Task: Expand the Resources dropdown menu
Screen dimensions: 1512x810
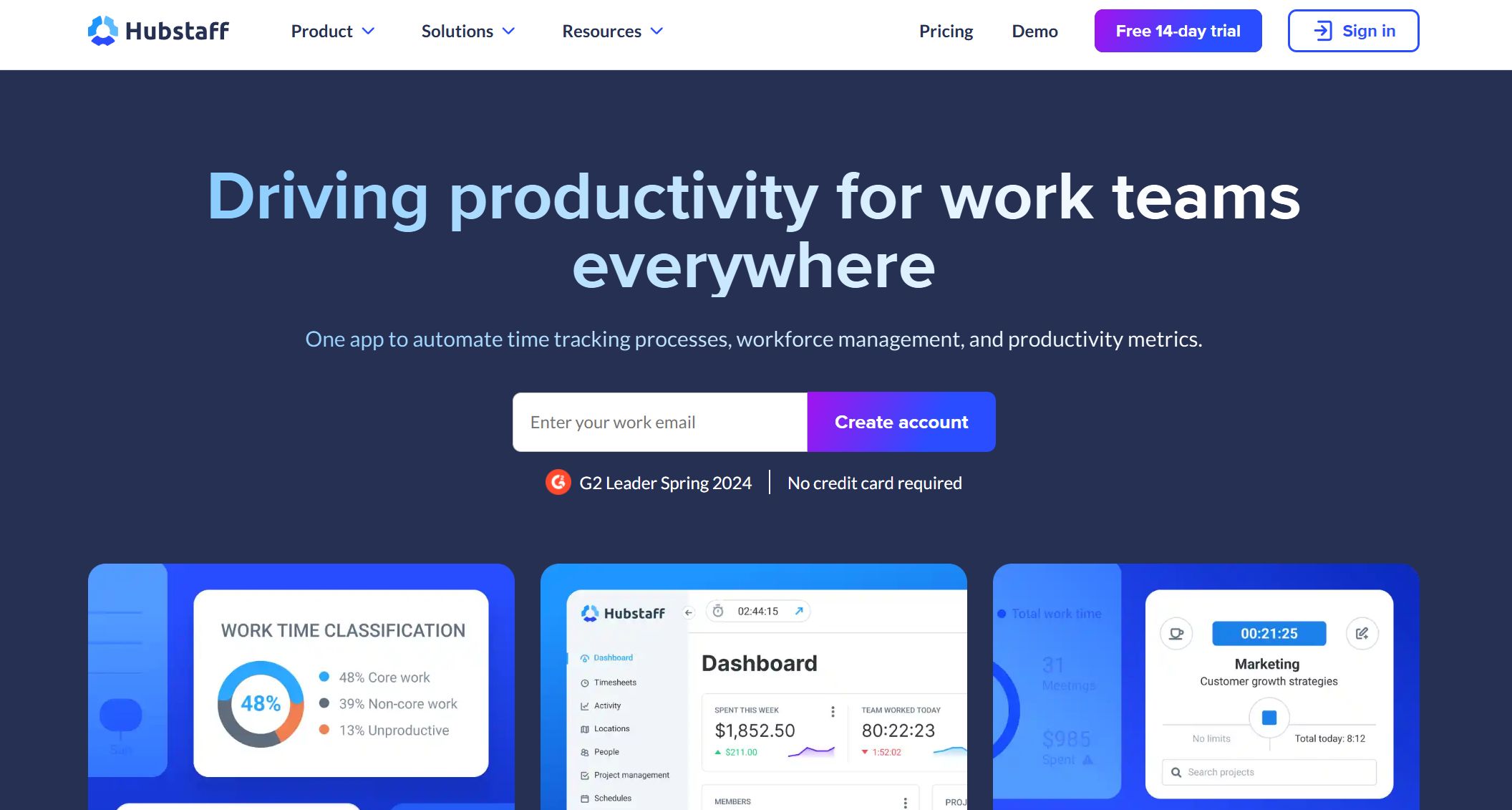Action: pyautogui.click(x=614, y=30)
